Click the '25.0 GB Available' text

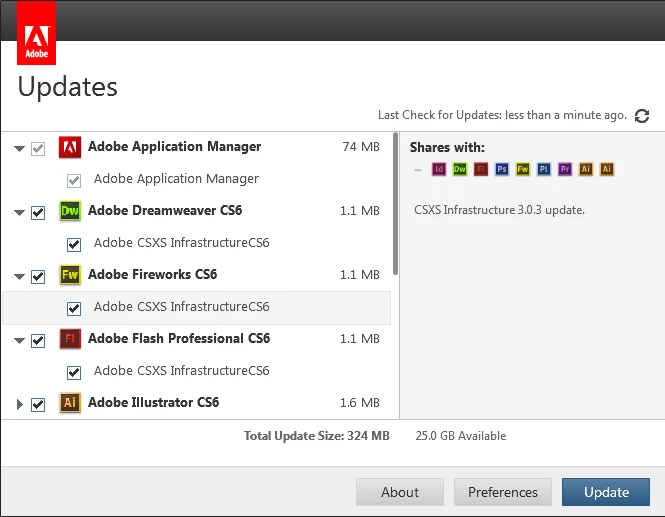click(461, 436)
